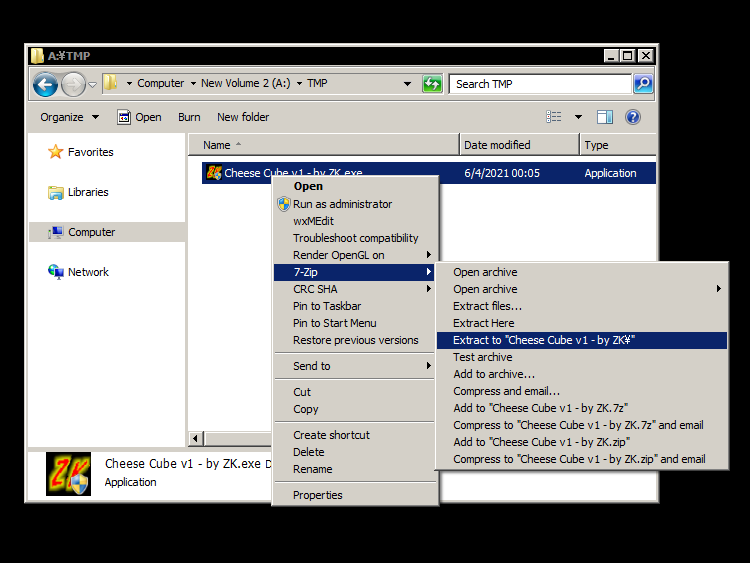Click the ZK icon of Cheese Cube file
The height and width of the screenshot is (563, 750).
(x=214, y=173)
